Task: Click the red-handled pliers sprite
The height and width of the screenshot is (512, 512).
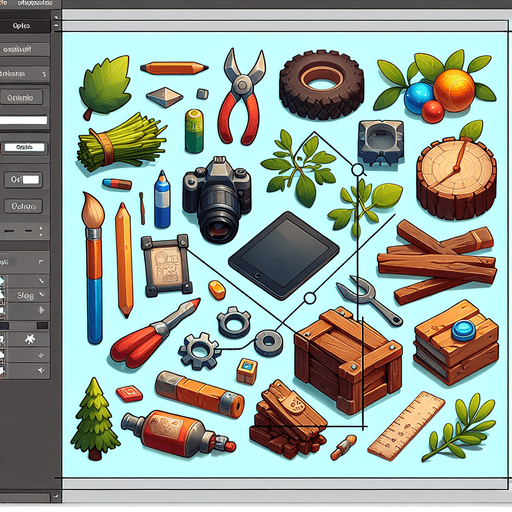Action: click(243, 97)
